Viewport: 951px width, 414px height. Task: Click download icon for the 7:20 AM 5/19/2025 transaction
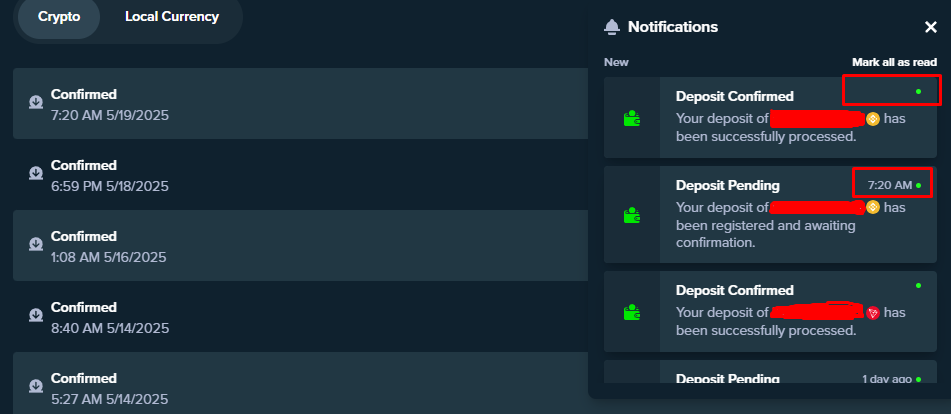coord(36,102)
